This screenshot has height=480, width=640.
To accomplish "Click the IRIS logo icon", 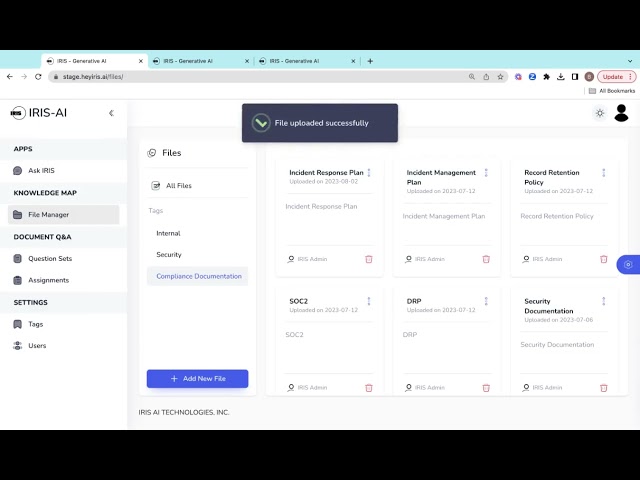I will pyautogui.click(x=18, y=113).
